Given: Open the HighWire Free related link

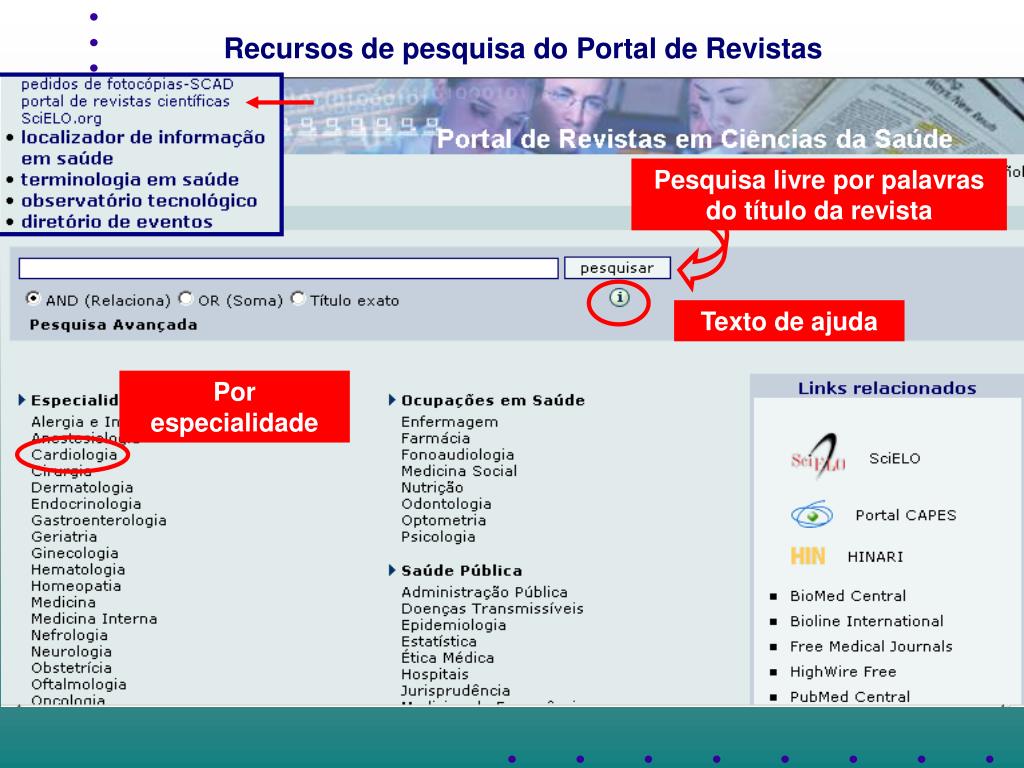Looking at the screenshot, I should point(843,671).
